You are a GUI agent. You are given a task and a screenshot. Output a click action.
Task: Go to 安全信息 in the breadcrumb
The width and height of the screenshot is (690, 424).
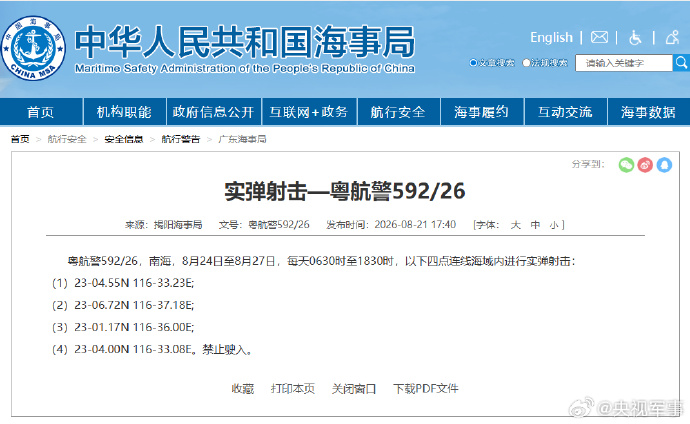pyautogui.click(x=124, y=139)
